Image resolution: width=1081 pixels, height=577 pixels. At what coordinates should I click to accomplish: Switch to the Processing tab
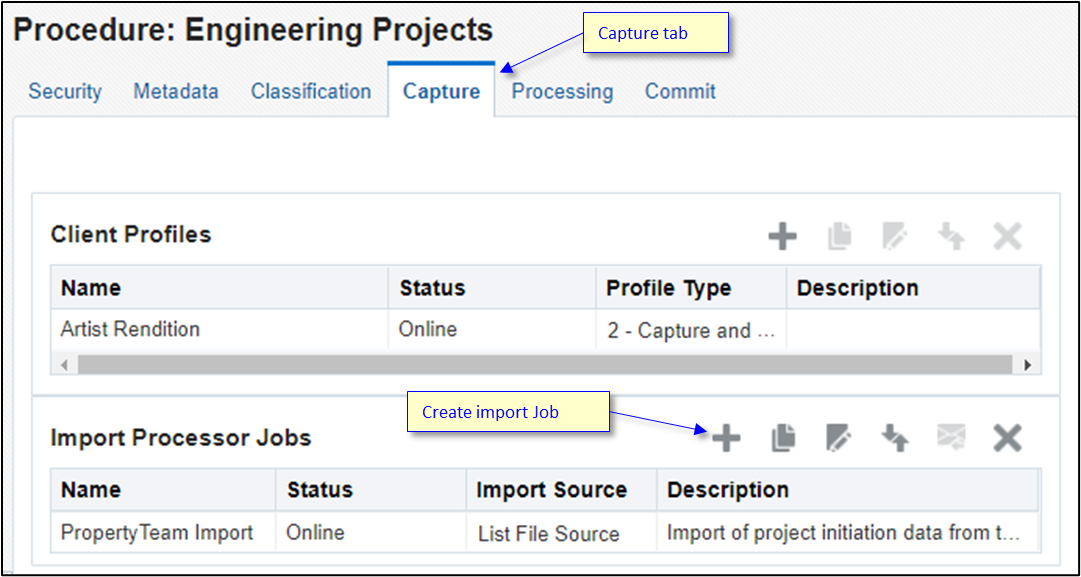point(562,91)
